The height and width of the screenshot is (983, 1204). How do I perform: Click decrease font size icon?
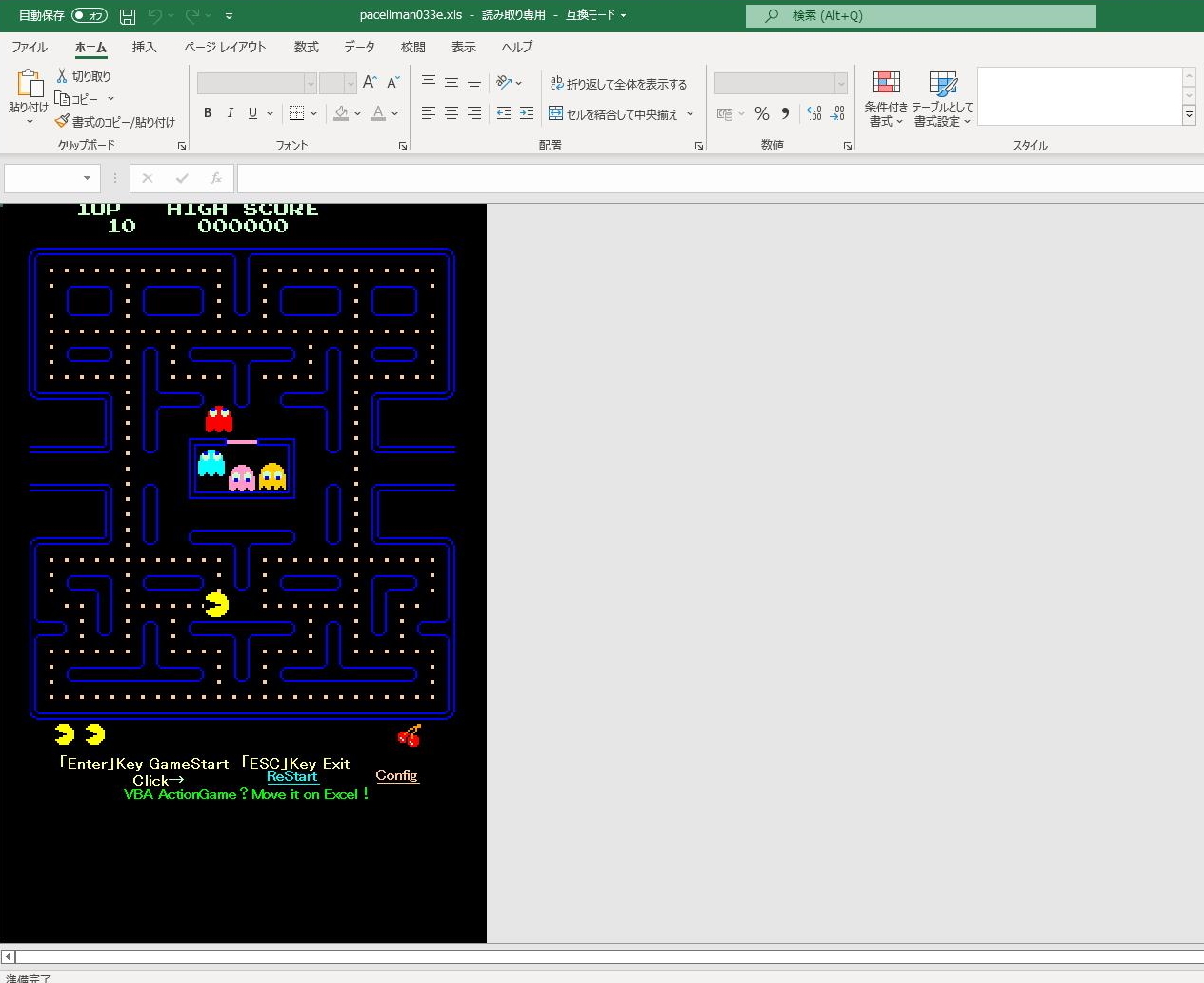pos(392,83)
